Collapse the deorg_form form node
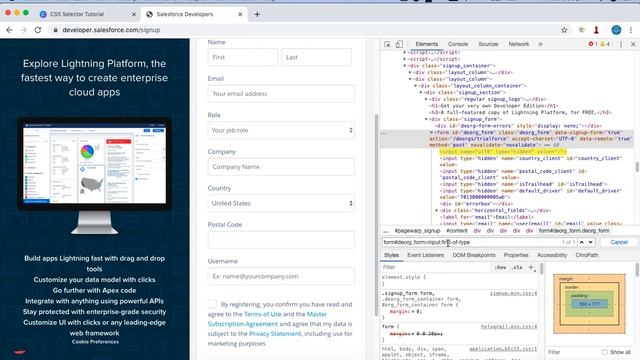640x360 pixels. [431, 133]
